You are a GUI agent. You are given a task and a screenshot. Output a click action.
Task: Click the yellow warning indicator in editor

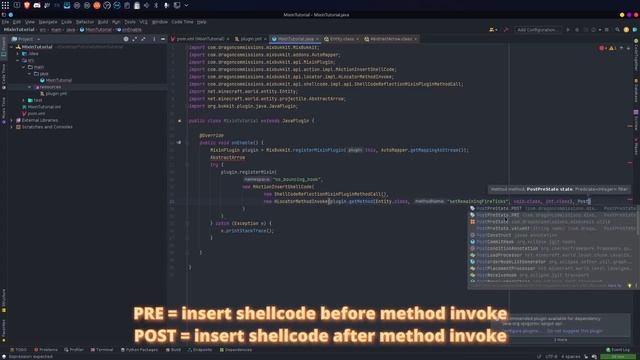pyautogui.click(x=613, y=48)
